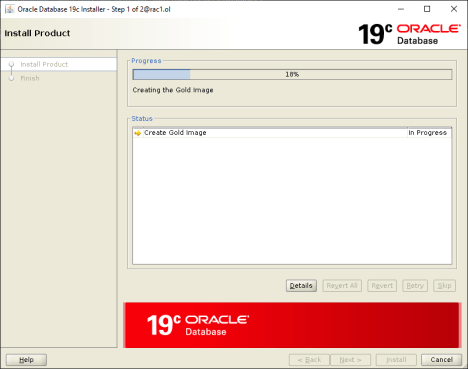Maximize the installer window

427,9
